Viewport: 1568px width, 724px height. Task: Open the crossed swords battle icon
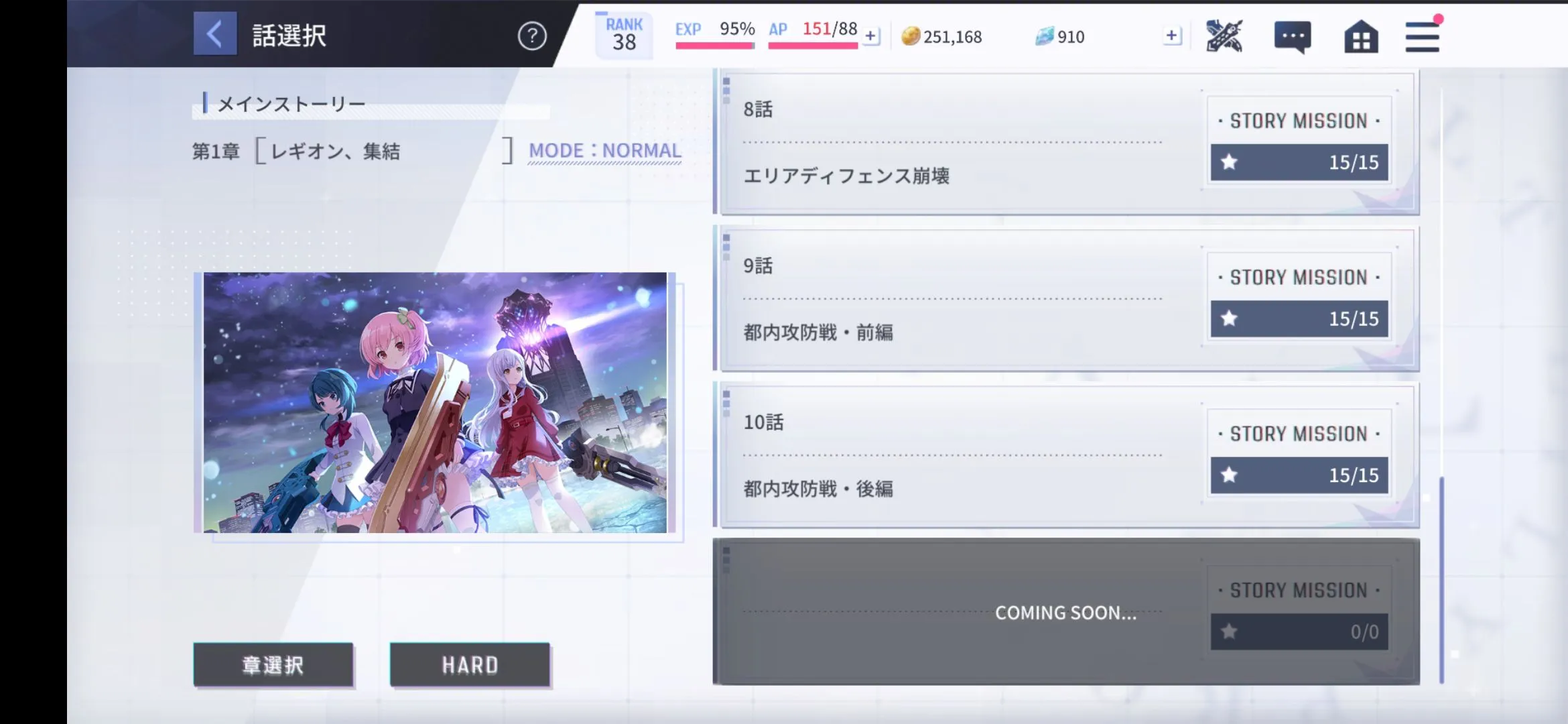point(1224,36)
